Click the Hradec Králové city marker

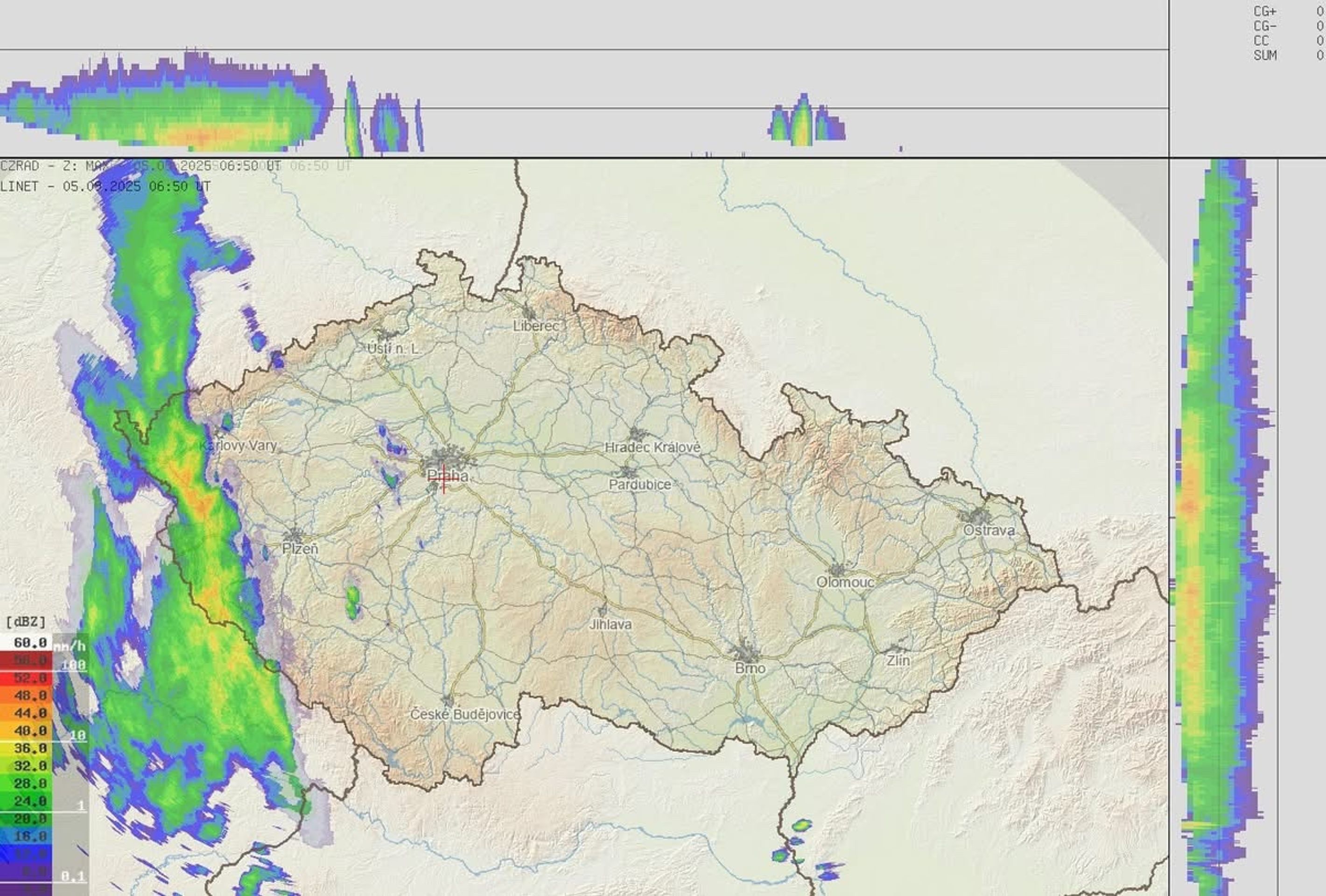pyautogui.click(x=637, y=434)
